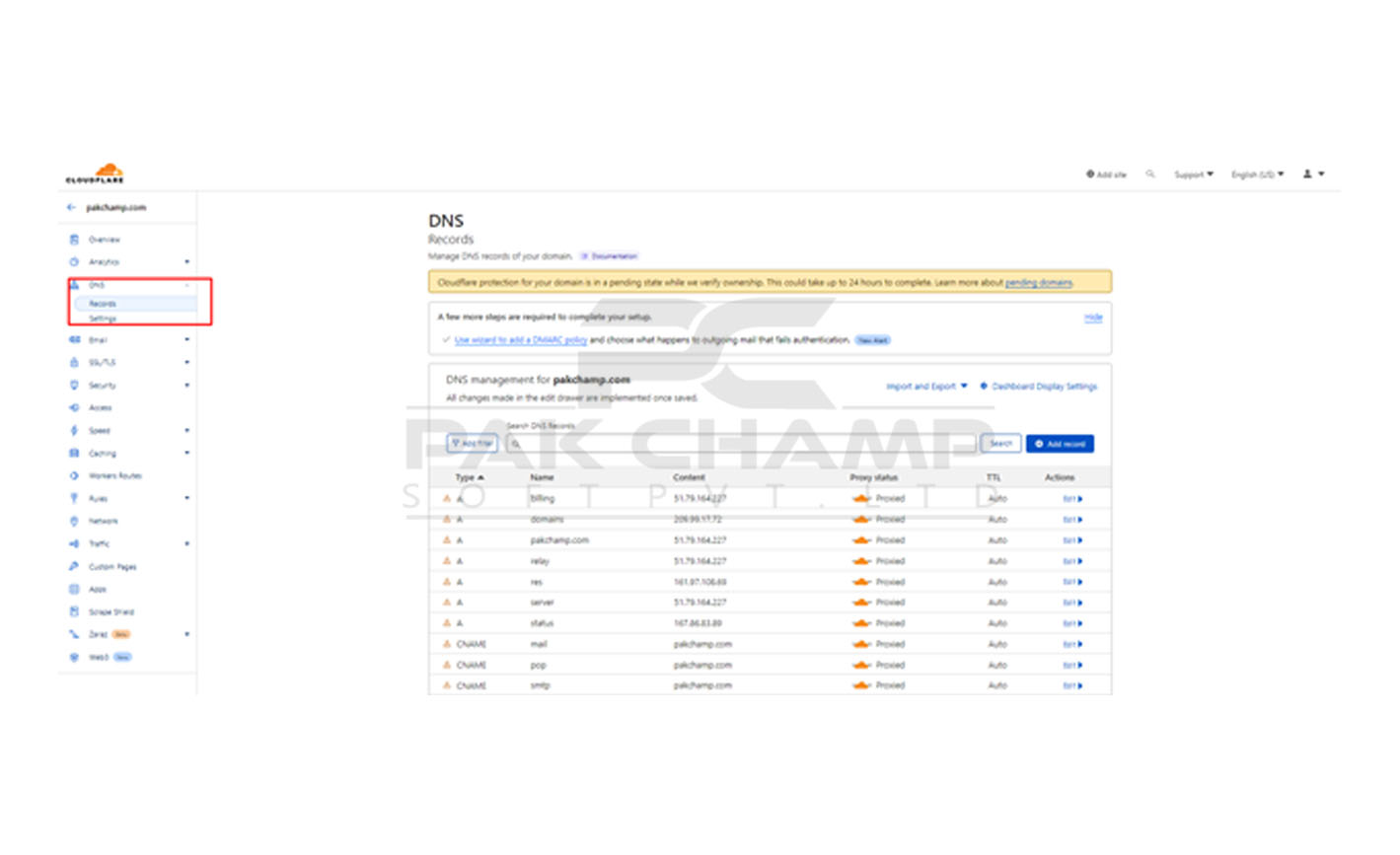Click the proxied cloud icon for status
Viewport: 1400px width, 855px height.
(861, 623)
